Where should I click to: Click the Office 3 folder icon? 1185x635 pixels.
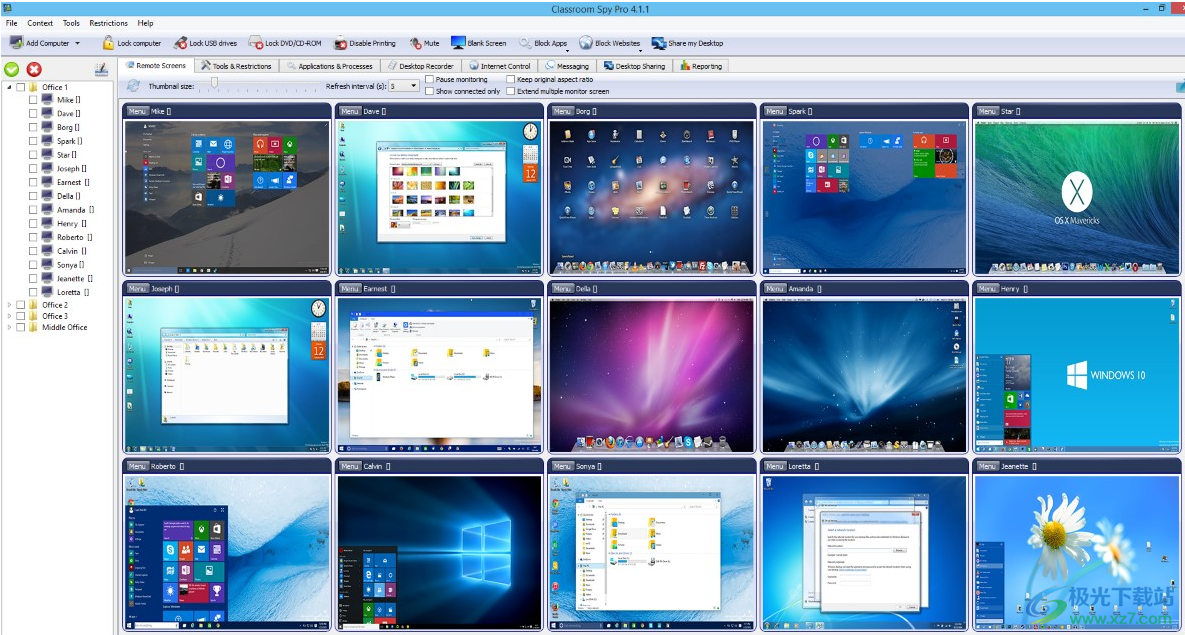coord(33,316)
